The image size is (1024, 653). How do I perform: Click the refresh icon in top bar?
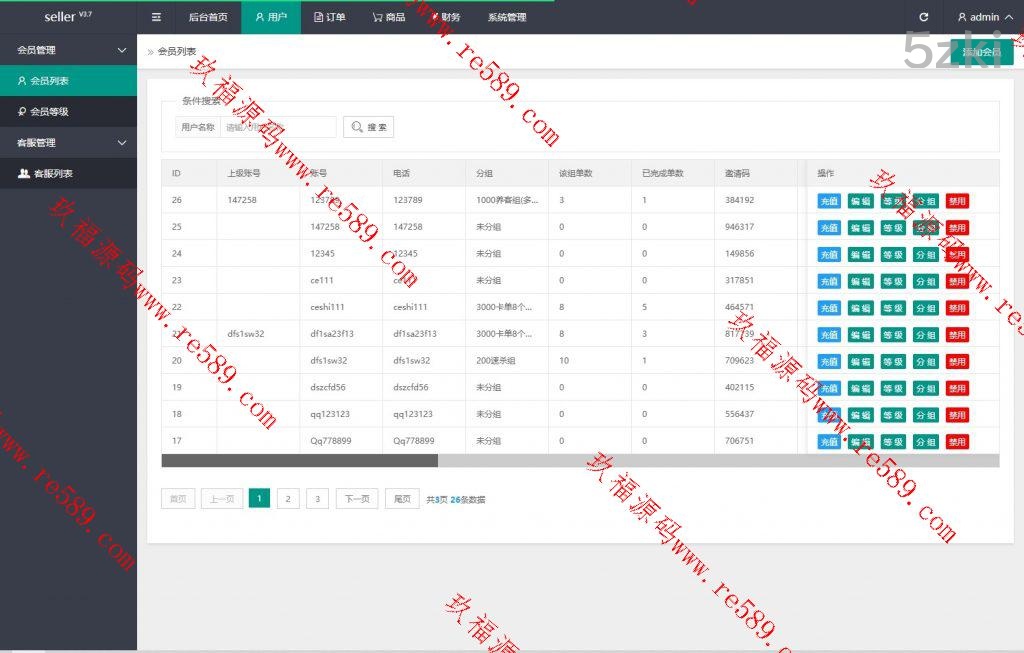click(923, 17)
